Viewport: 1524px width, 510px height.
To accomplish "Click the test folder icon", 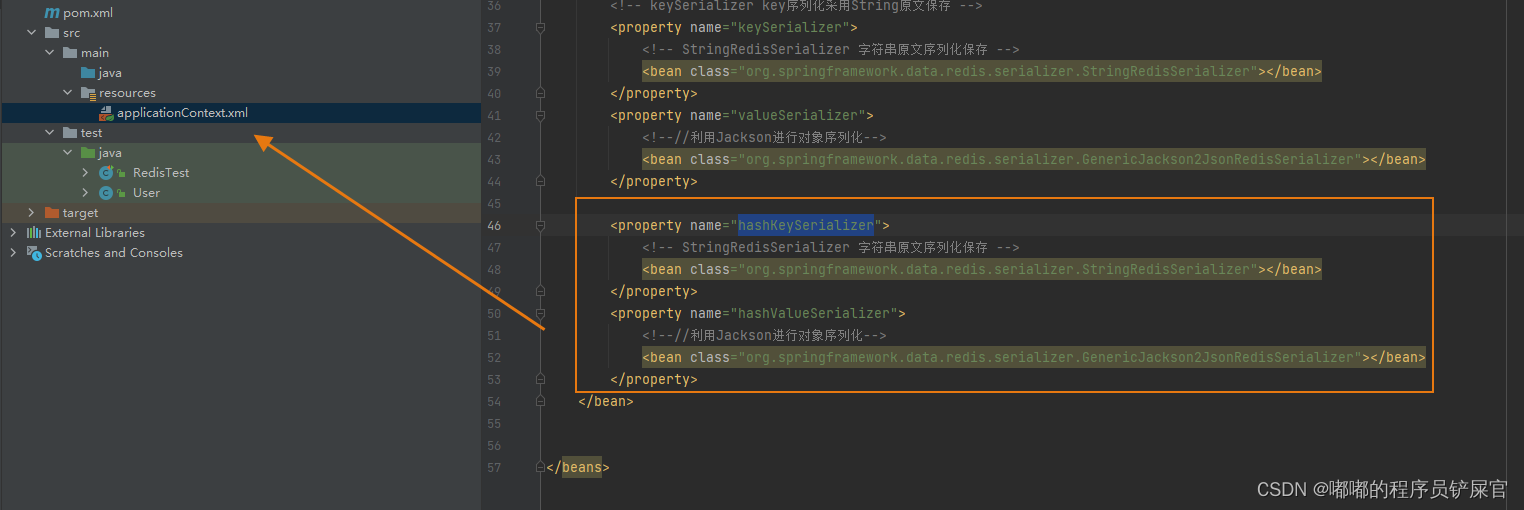I will pyautogui.click(x=69, y=133).
